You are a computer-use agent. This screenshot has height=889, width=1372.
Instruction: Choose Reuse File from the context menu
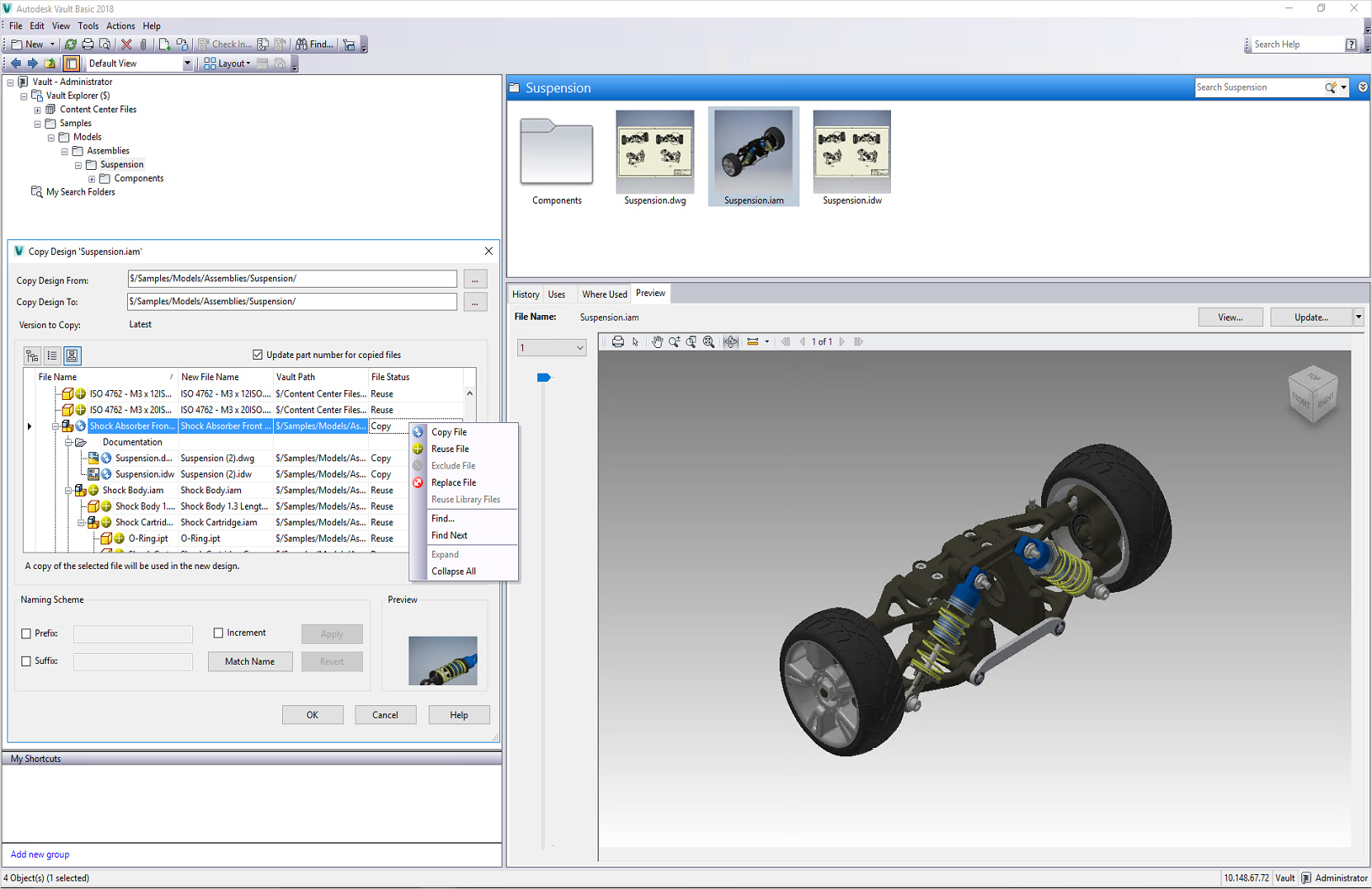[450, 449]
